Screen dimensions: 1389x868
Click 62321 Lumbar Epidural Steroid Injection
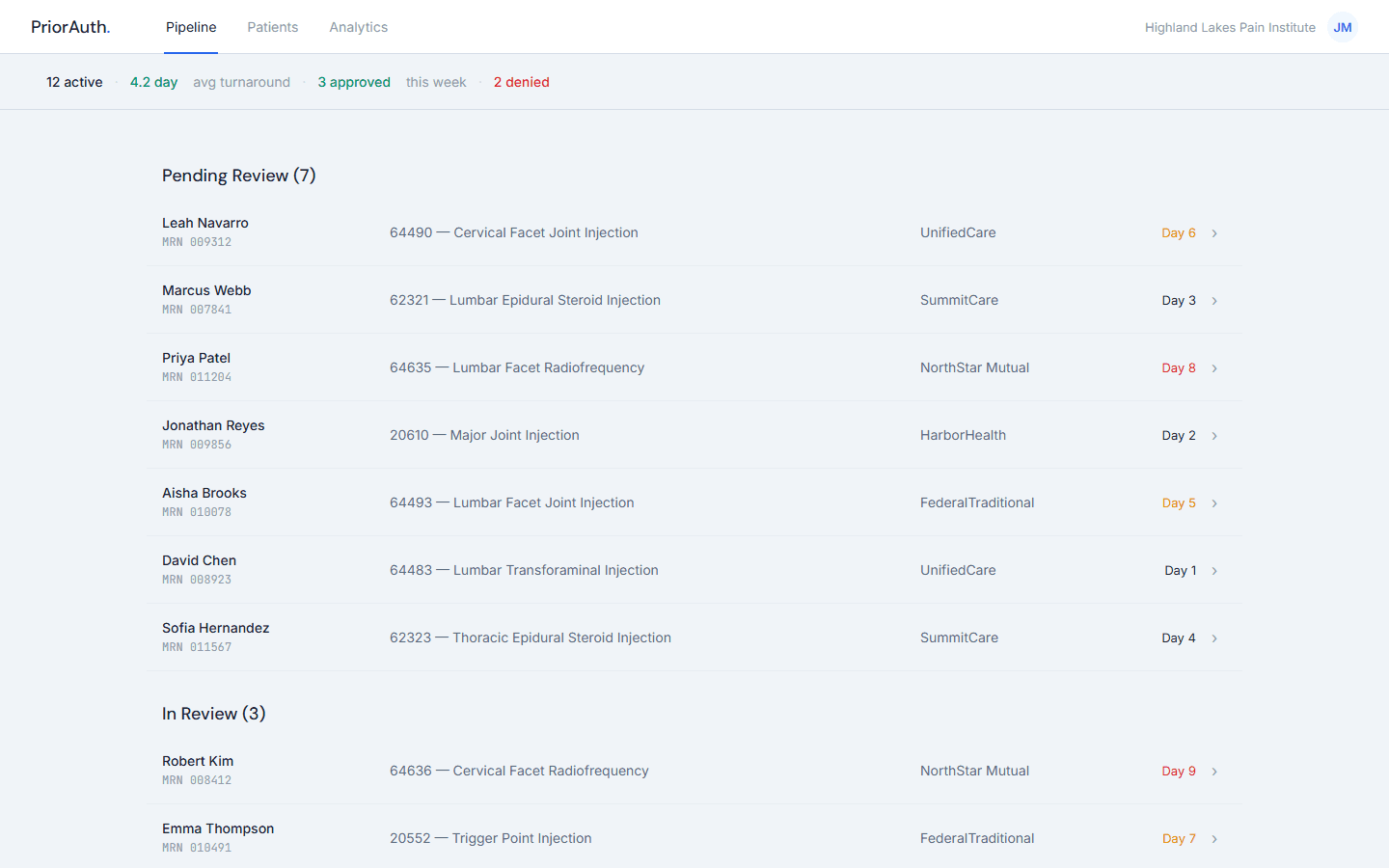(525, 300)
